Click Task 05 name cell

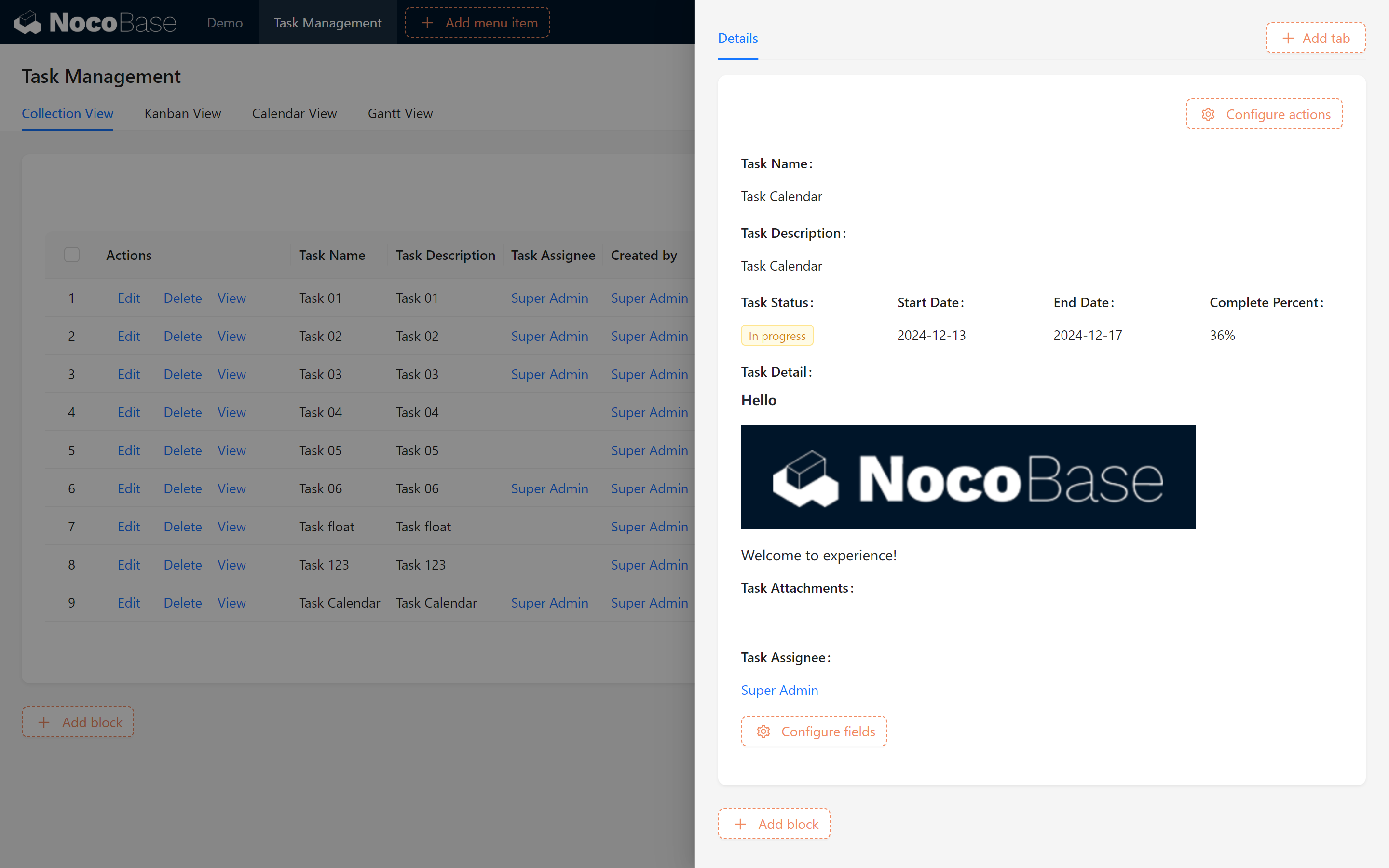click(320, 451)
